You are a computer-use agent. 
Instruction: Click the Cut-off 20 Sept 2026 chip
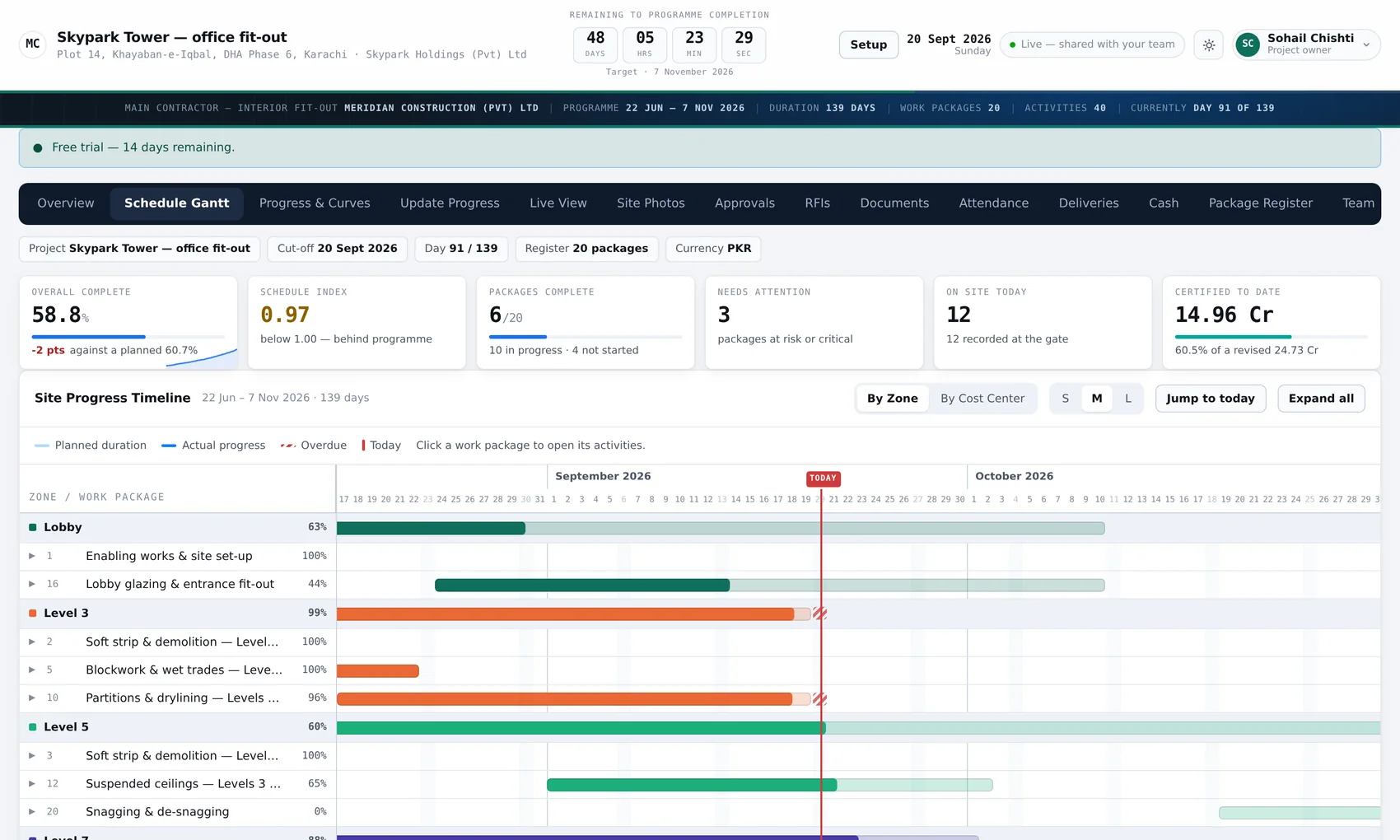pyautogui.click(x=338, y=249)
